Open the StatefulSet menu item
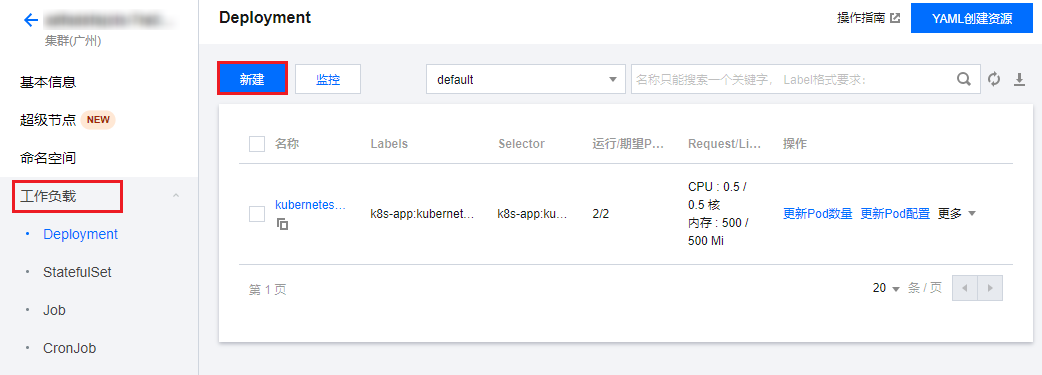Screen dimensions: 1042x375 pos(77,272)
